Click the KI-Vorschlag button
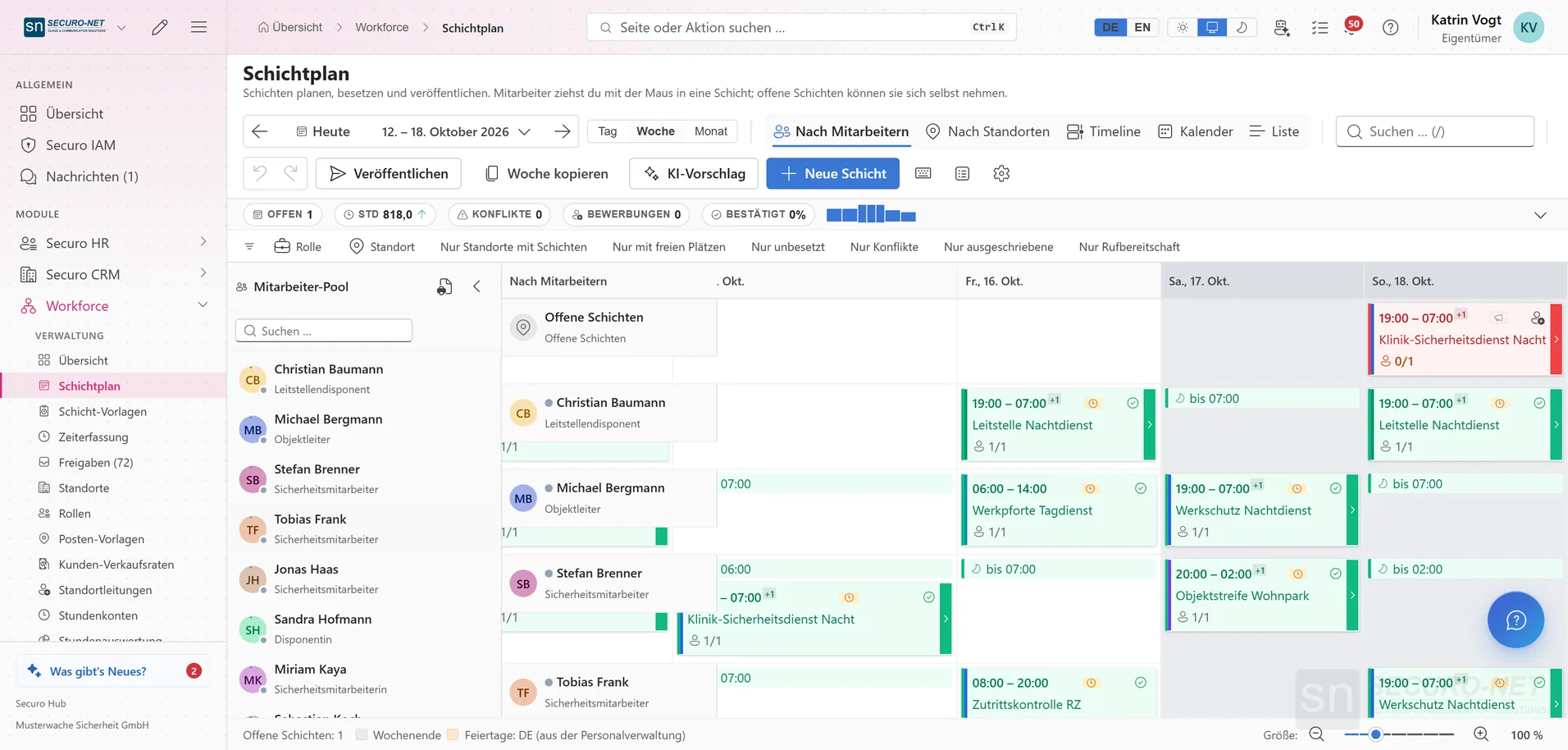Screen dimensions: 1568x750 coord(694,173)
